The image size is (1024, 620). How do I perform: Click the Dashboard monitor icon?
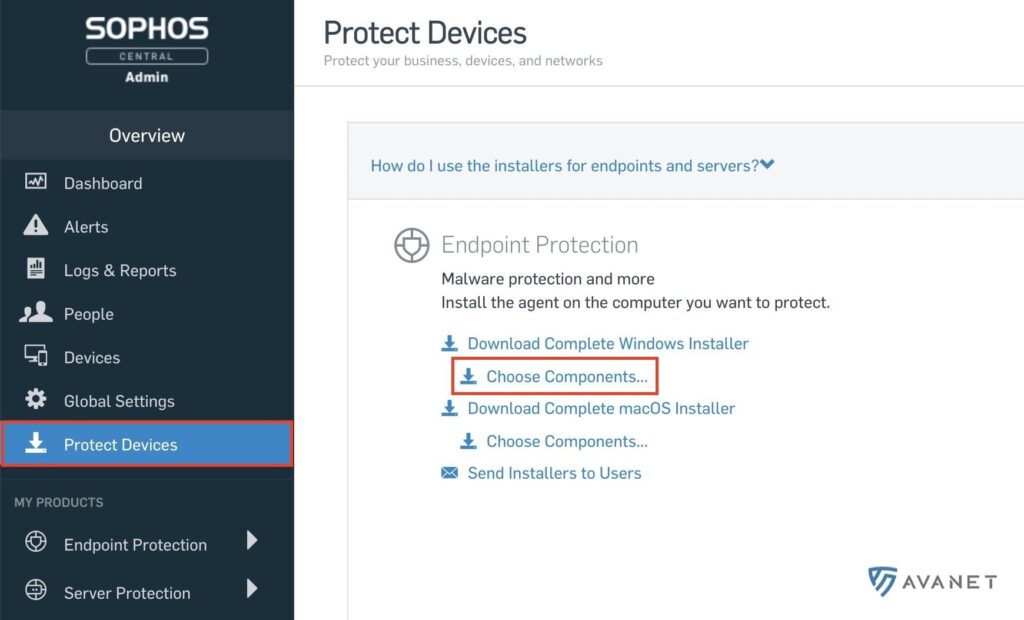pos(35,181)
